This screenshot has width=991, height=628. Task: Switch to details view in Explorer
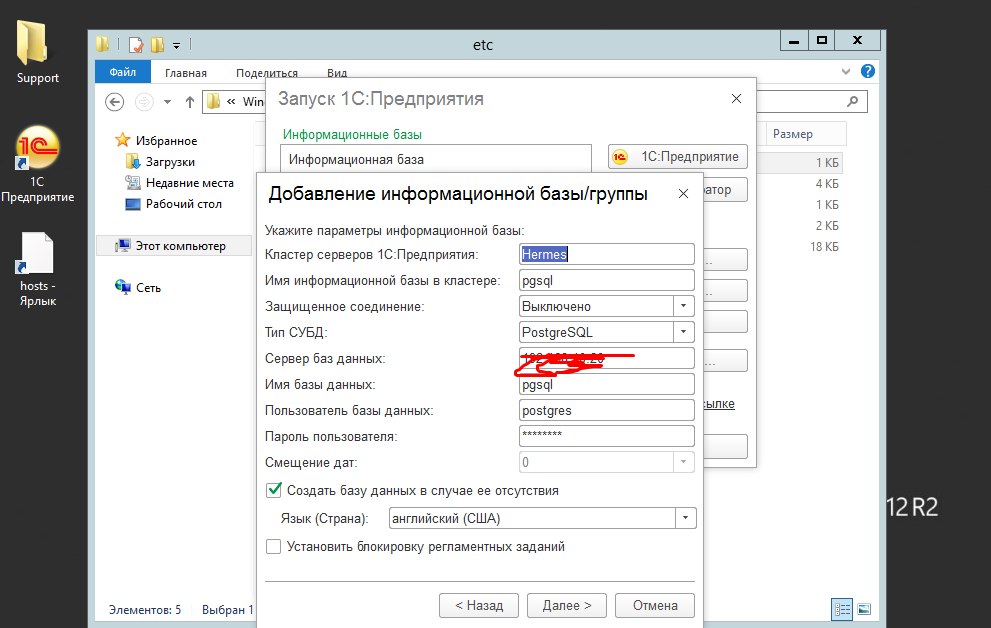[842, 609]
